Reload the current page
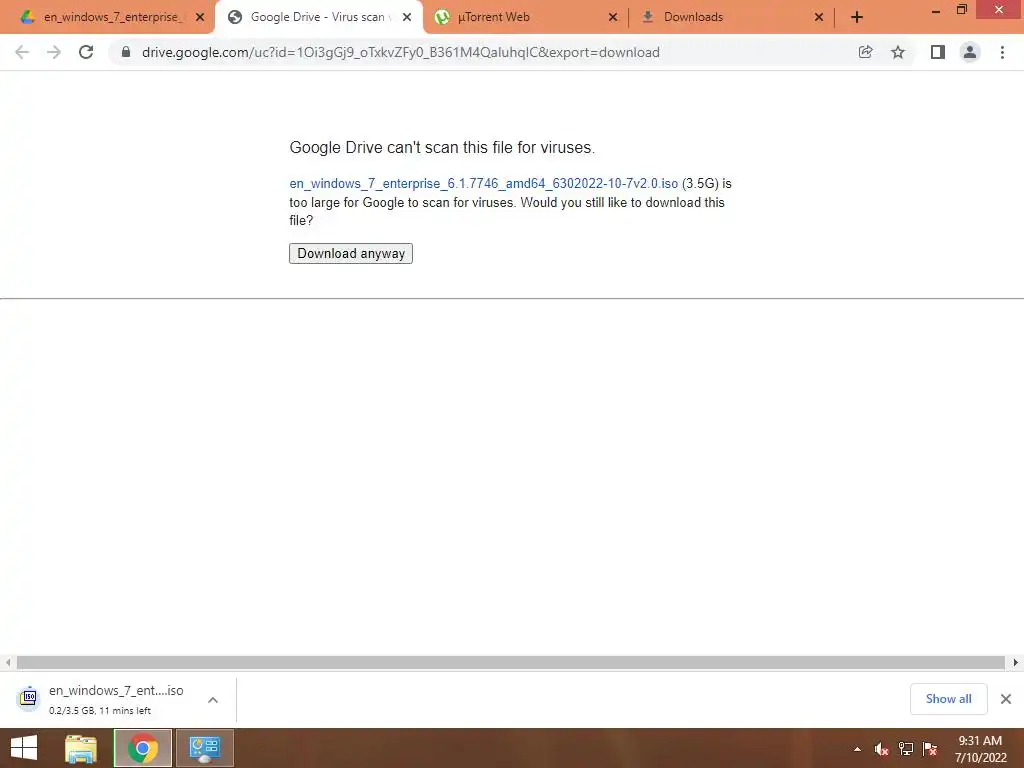Viewport: 1024px width, 768px height. [x=86, y=52]
